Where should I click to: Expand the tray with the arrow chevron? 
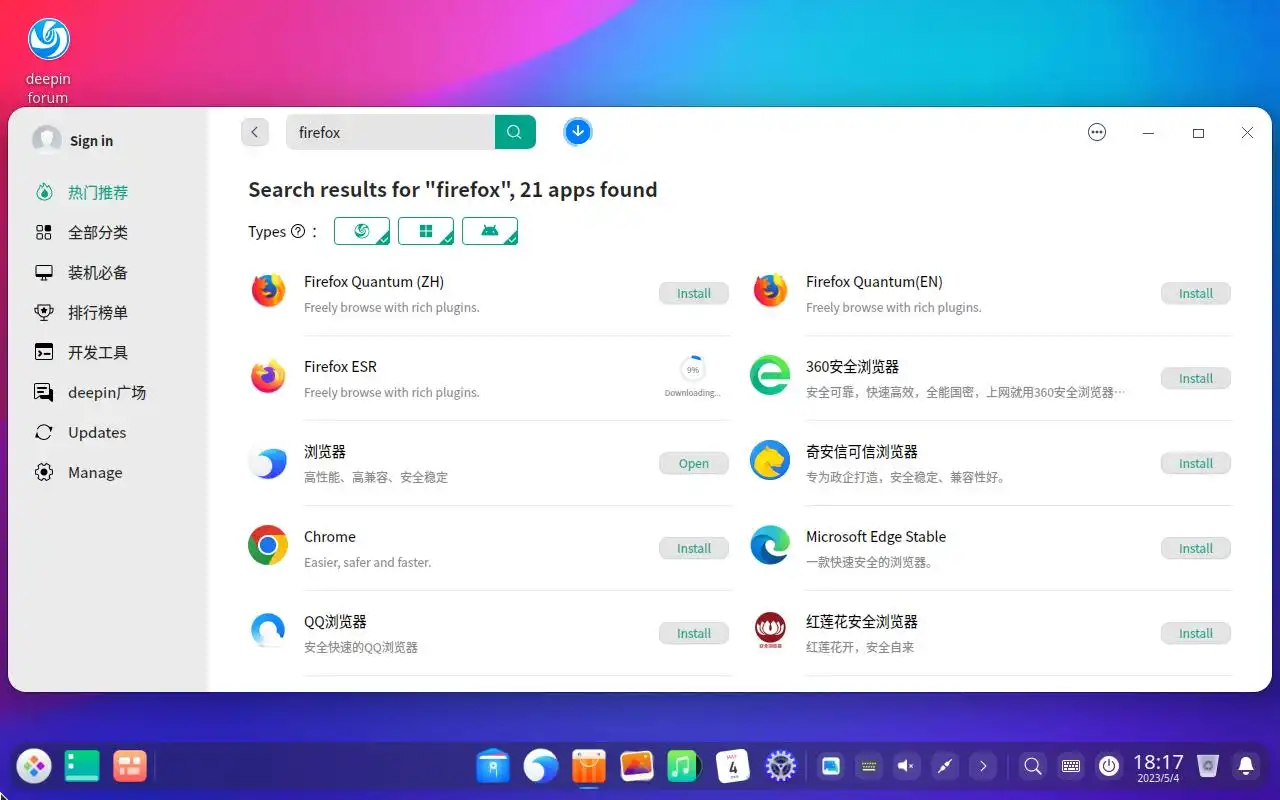(983, 766)
